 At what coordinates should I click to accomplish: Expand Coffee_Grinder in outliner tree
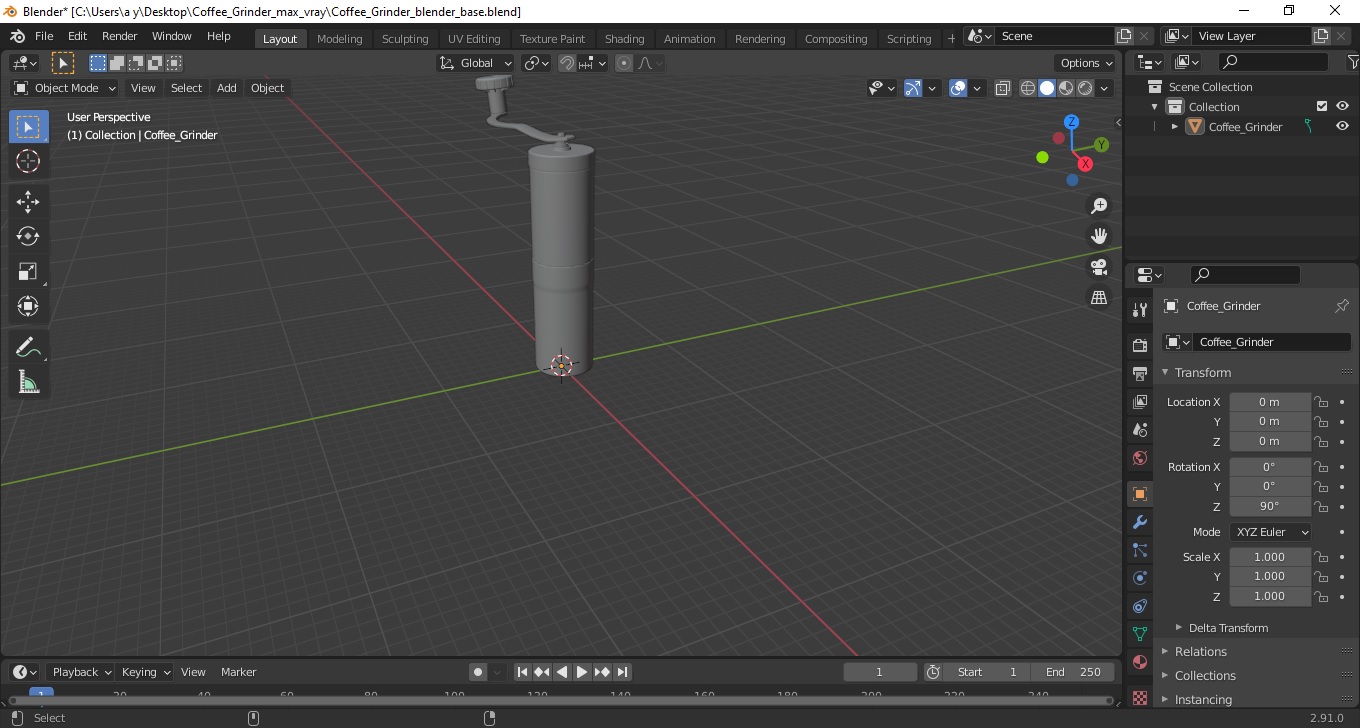(x=1174, y=127)
